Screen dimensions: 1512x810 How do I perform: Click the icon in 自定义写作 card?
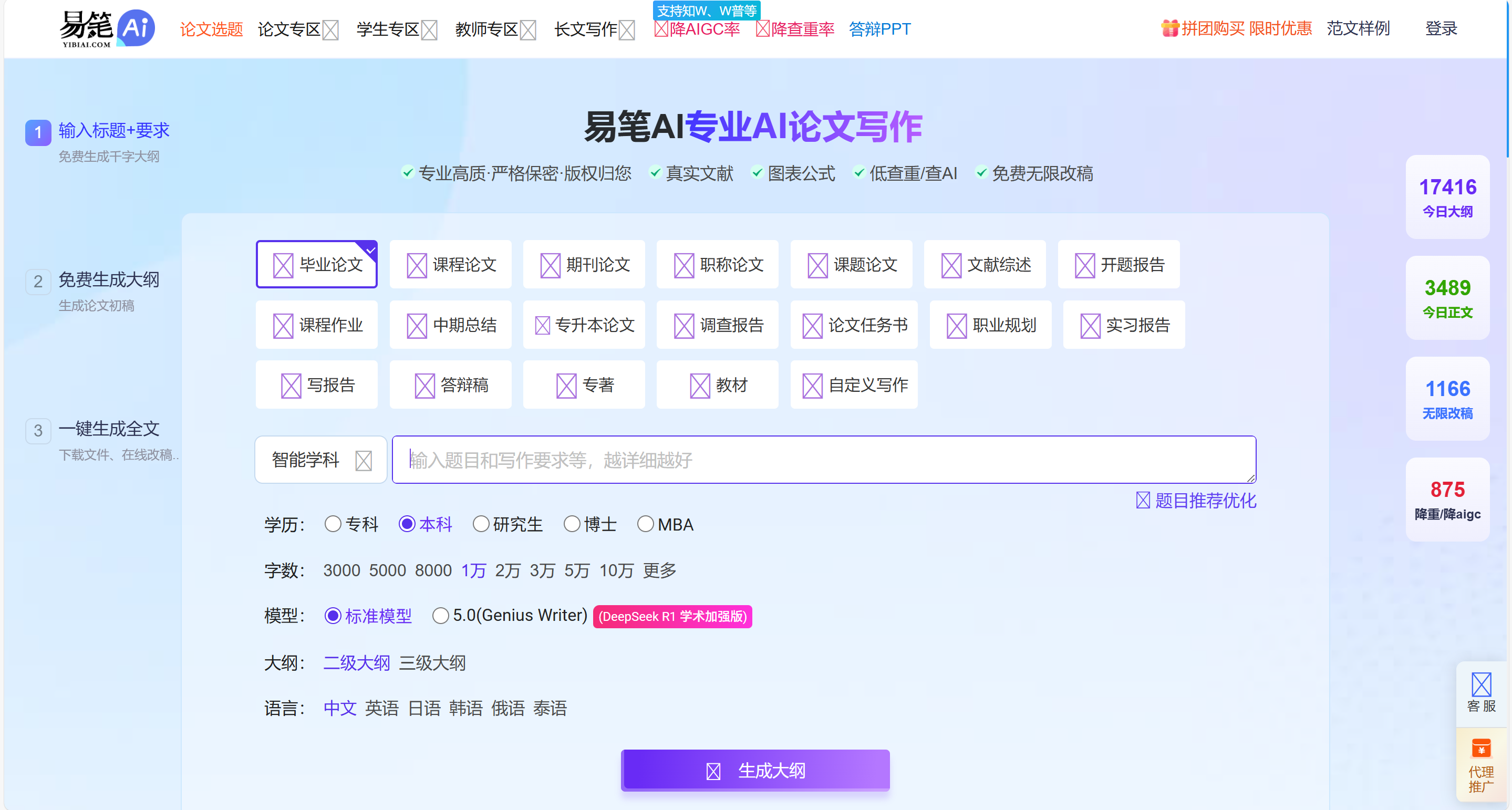coord(812,386)
